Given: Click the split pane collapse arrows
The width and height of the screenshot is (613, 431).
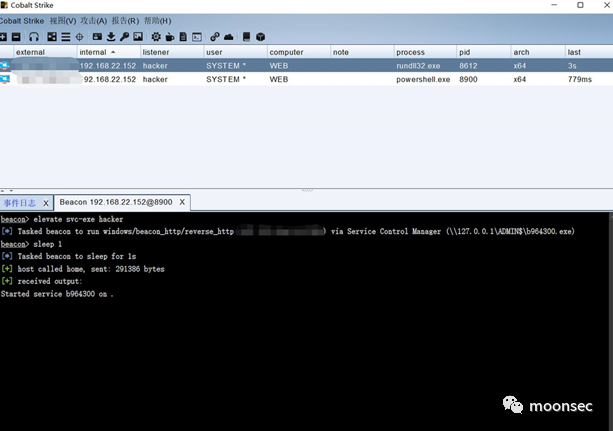Looking at the screenshot, I should [x=7, y=191].
